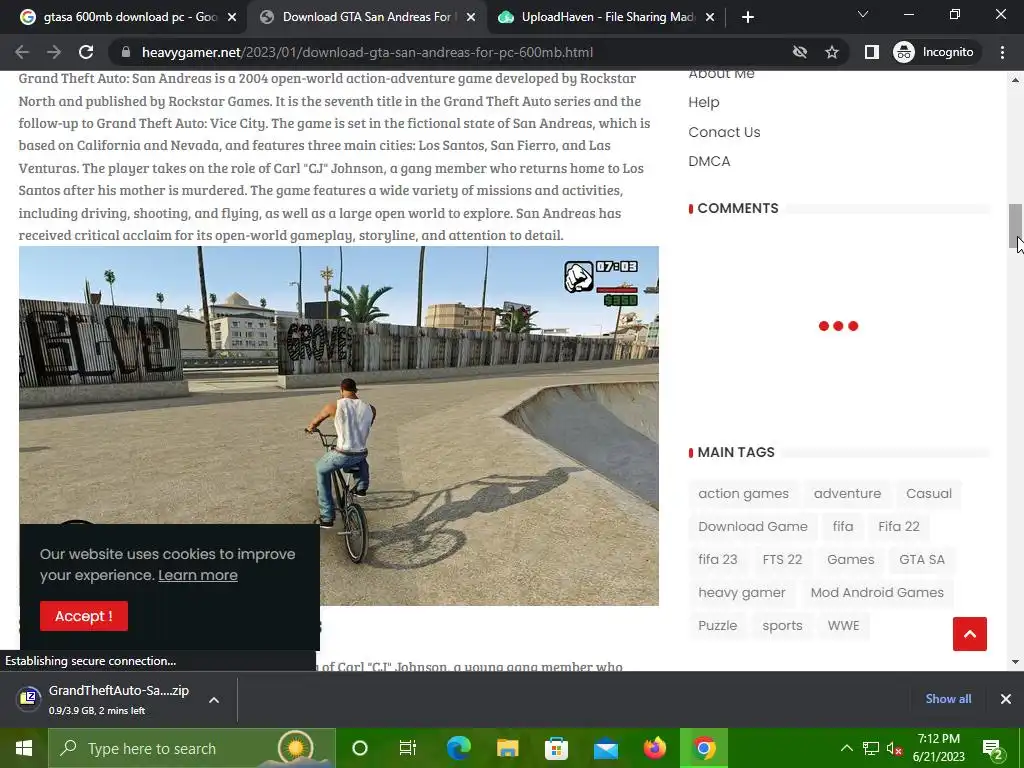
Task: Open a new browser tab
Action: click(x=748, y=17)
